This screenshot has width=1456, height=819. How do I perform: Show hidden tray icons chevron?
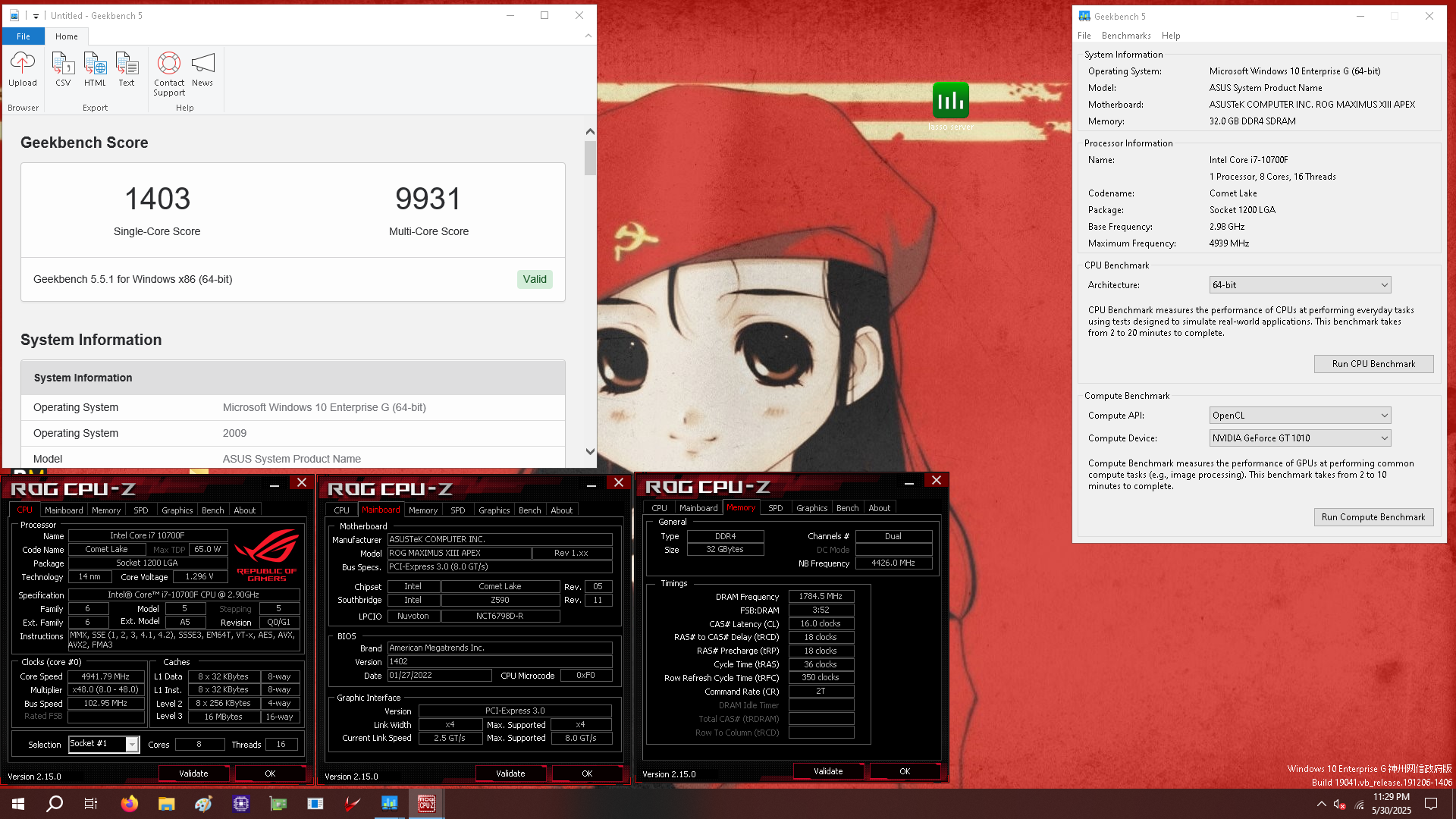click(1321, 805)
